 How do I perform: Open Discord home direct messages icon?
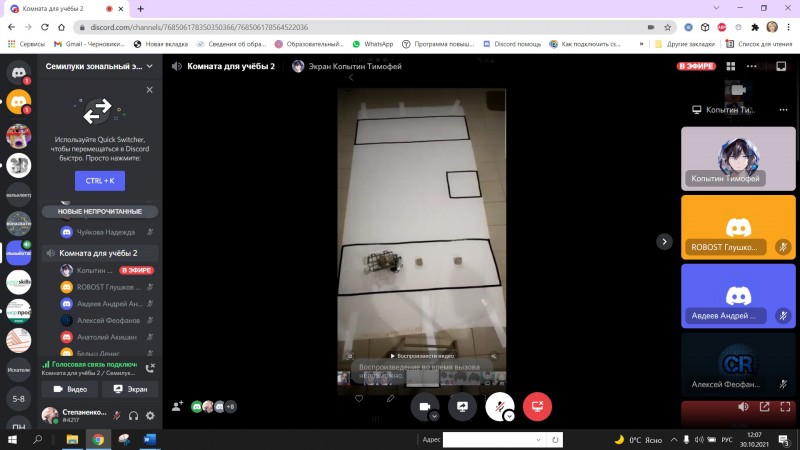click(18, 72)
